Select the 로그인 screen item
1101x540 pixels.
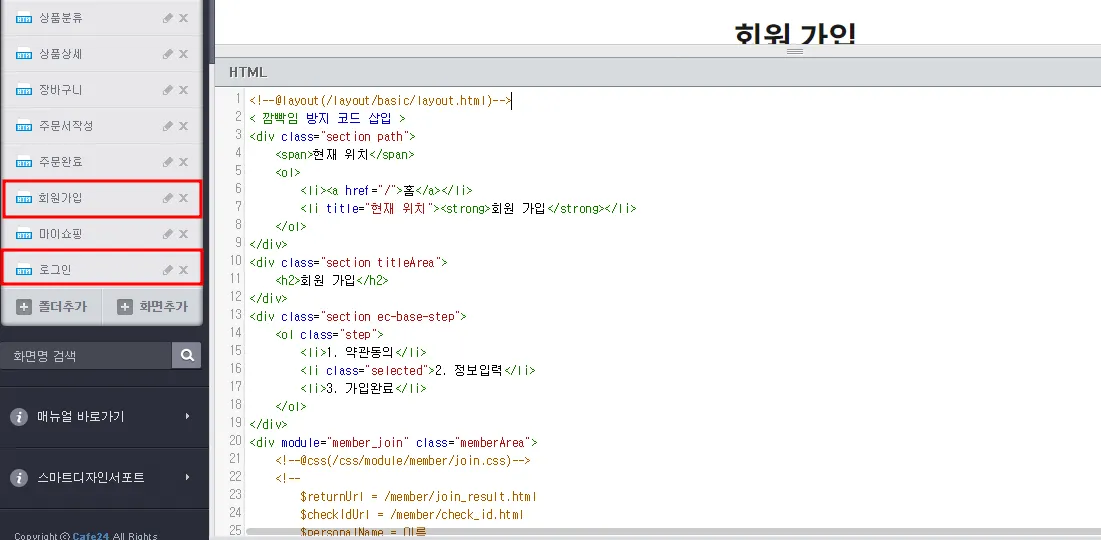[102, 270]
